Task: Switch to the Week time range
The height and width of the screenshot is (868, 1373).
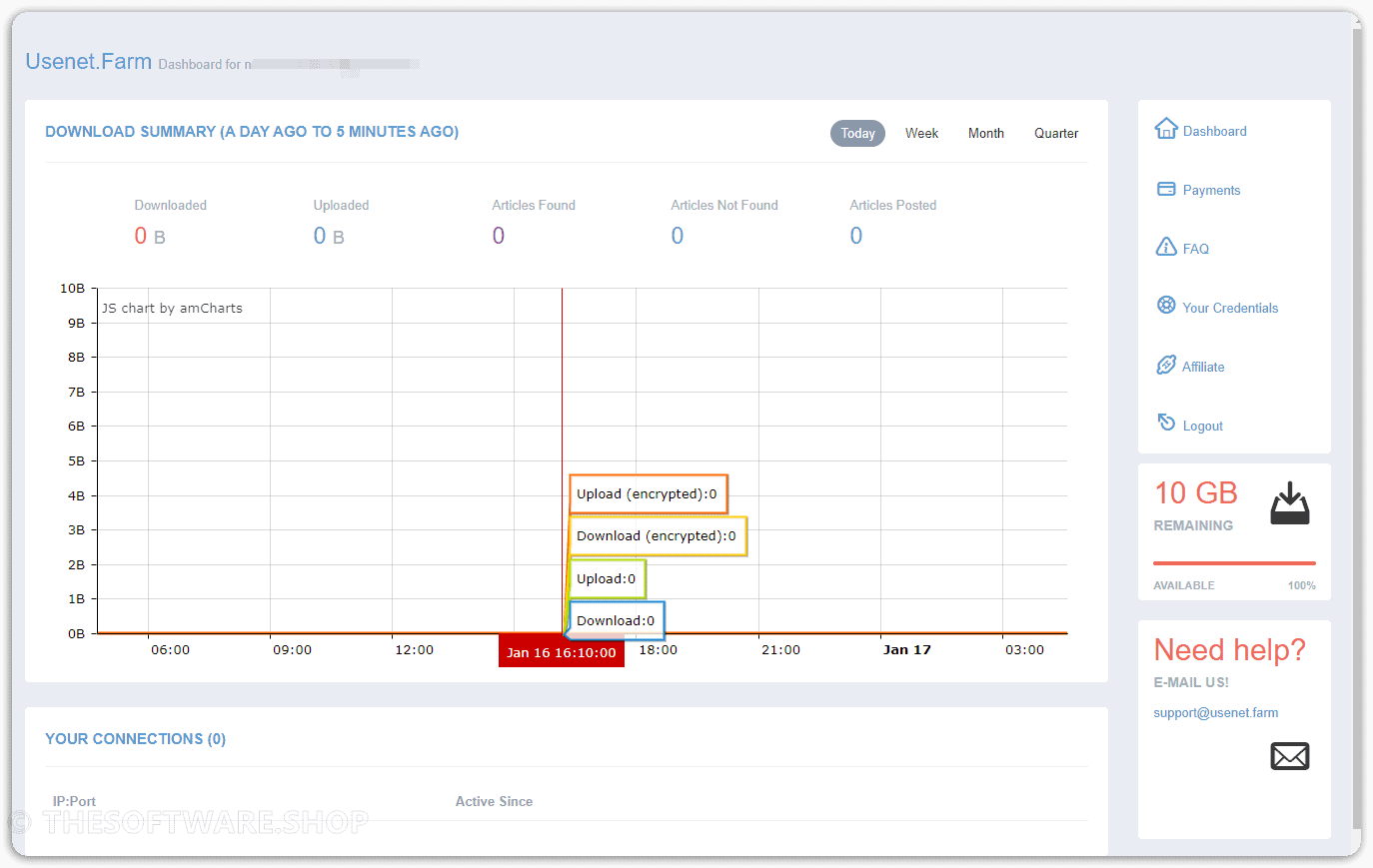Action: coord(921,133)
